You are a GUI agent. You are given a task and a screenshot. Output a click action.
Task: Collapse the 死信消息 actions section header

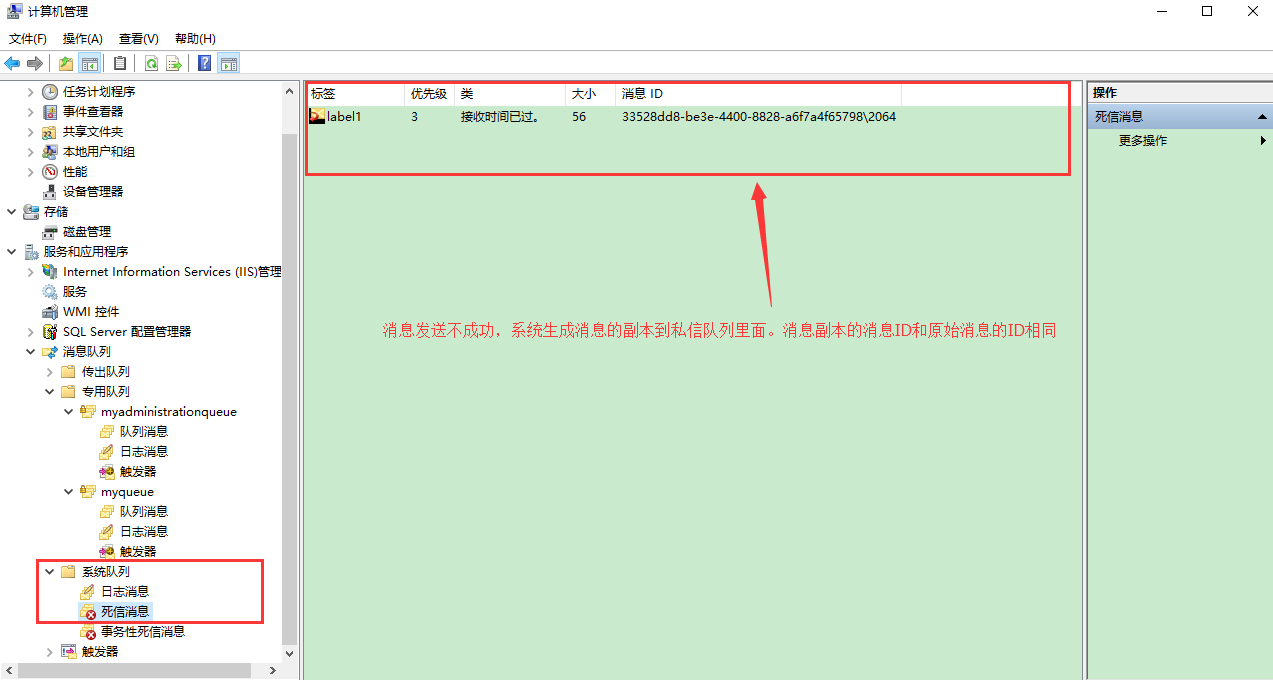pyautogui.click(x=1179, y=116)
